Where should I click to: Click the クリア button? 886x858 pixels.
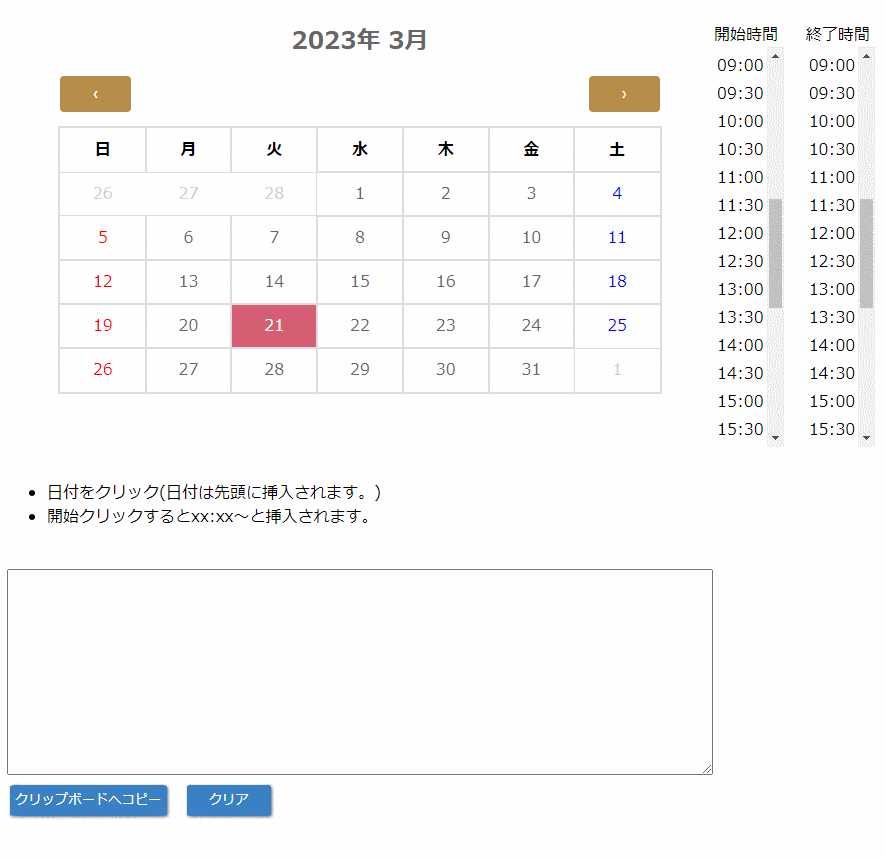tap(229, 800)
